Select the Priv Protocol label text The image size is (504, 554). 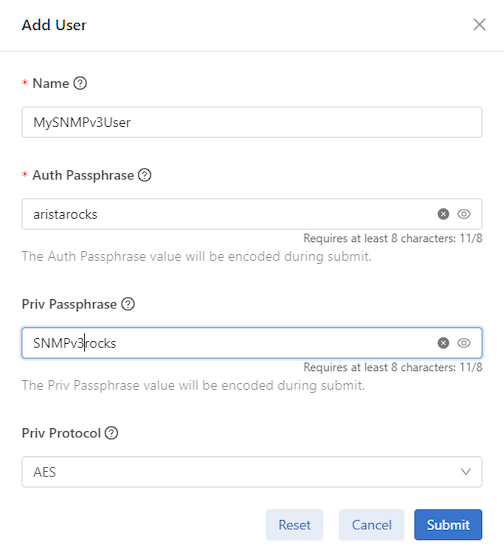pyautogui.click(x=61, y=433)
